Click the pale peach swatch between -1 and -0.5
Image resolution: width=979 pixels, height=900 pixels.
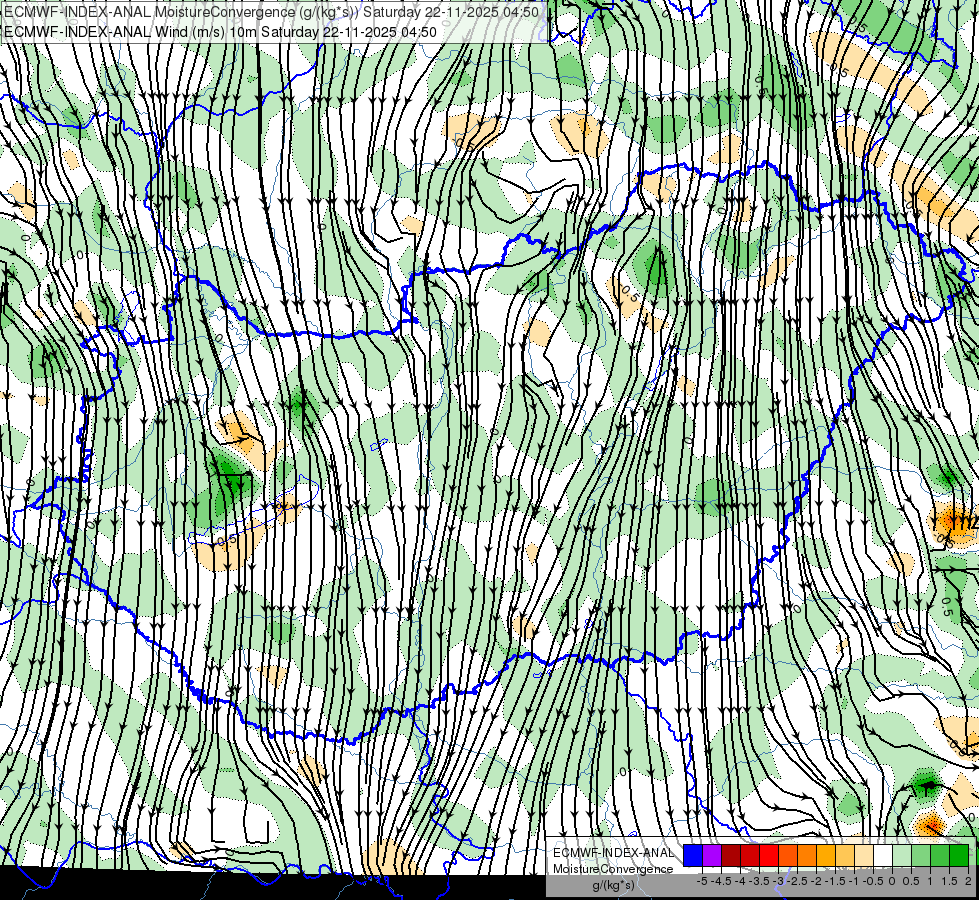863,855
